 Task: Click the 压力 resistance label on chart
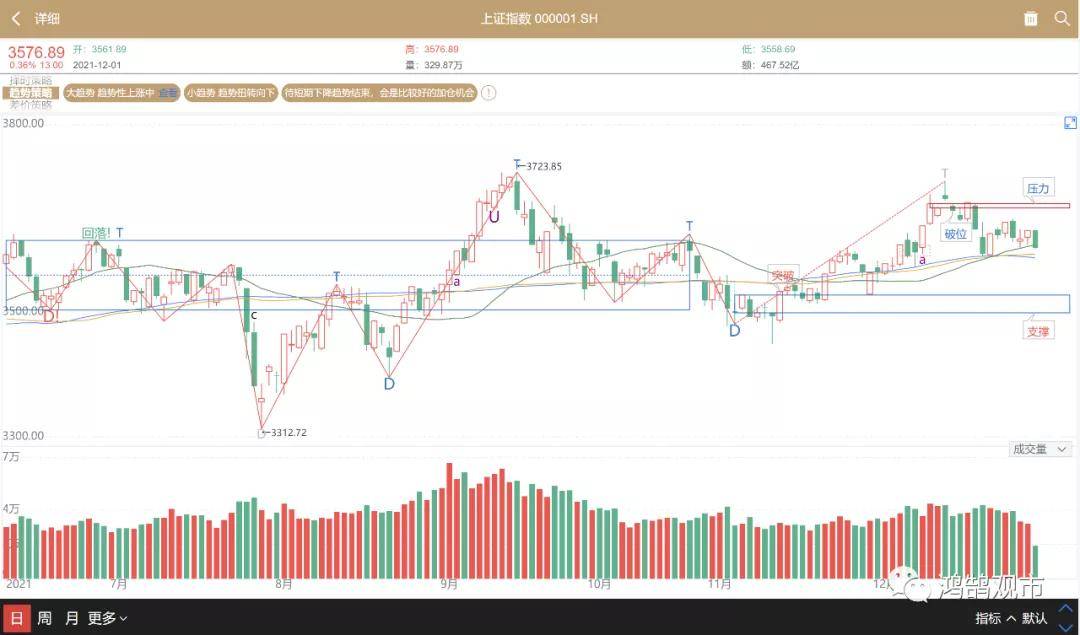(1038, 188)
